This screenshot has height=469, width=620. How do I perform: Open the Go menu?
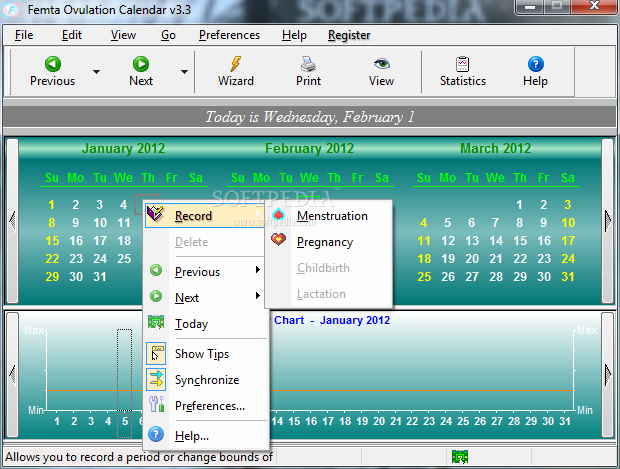tap(168, 35)
